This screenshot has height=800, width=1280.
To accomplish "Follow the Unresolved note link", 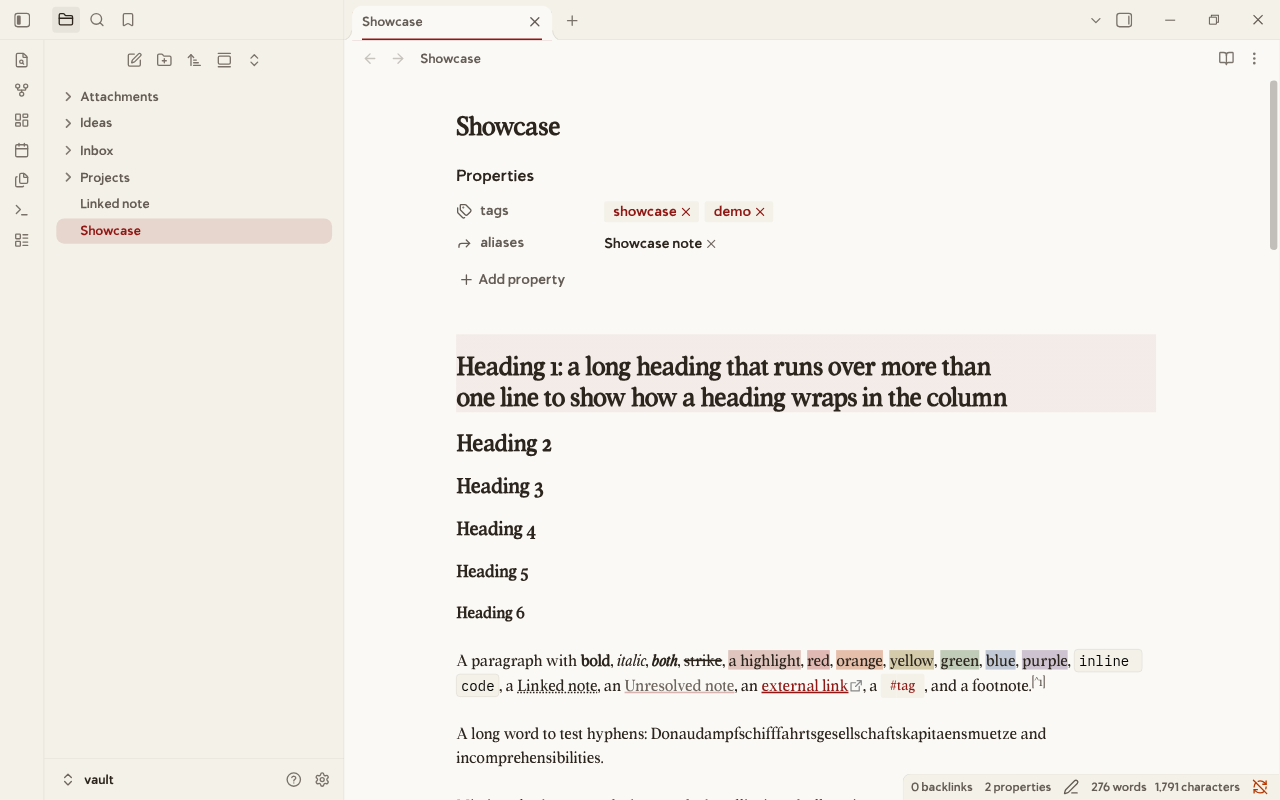I will pos(679,686).
